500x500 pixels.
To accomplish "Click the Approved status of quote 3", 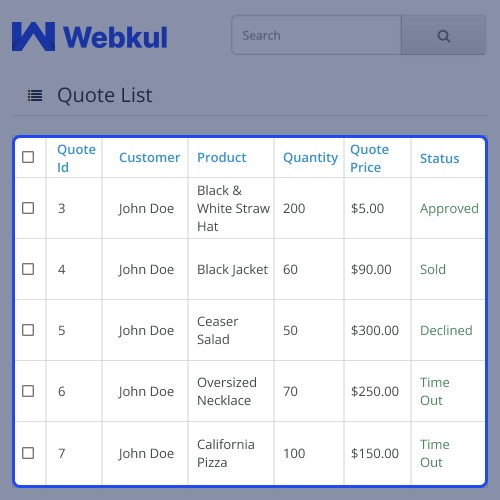I will click(449, 209).
